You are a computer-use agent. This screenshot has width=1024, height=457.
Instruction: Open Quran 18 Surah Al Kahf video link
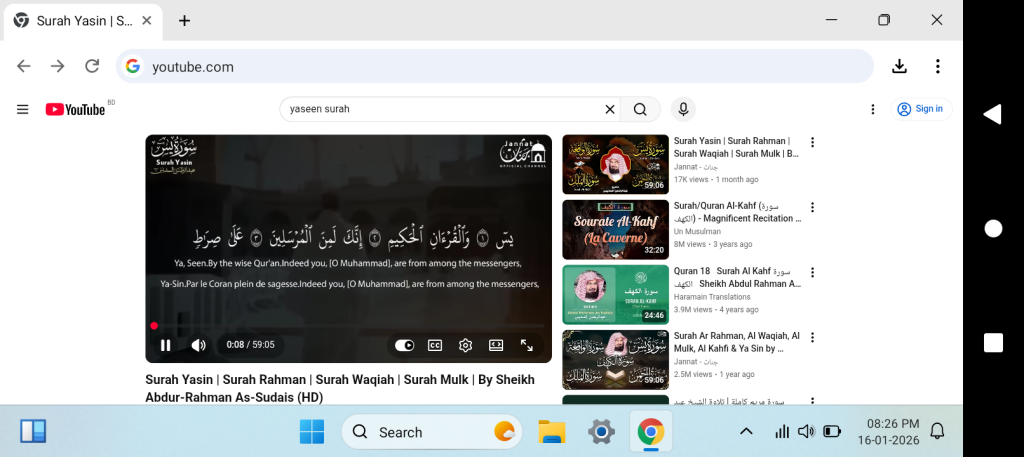coord(737,277)
